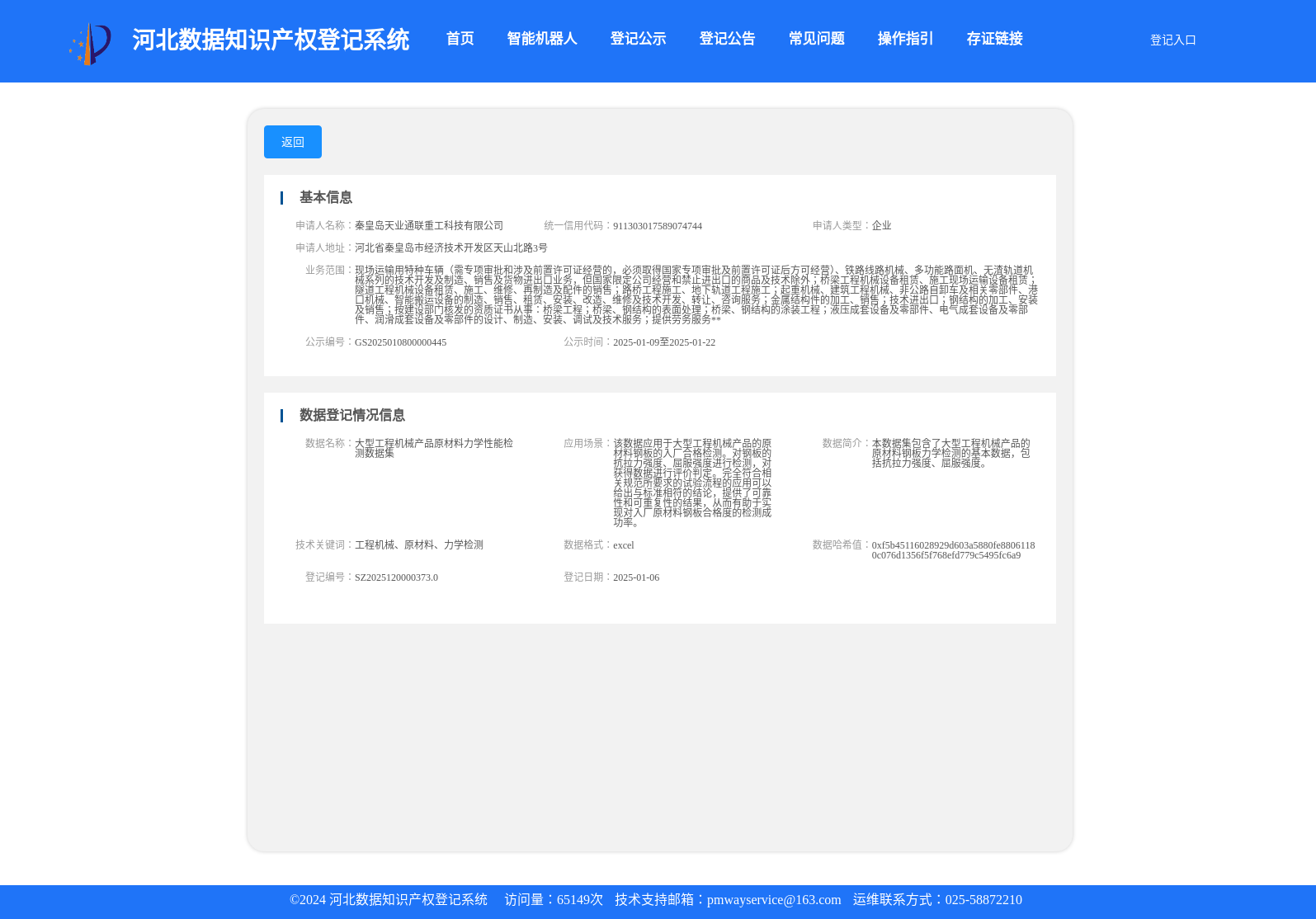Open the 智能机器人 menu item
Screen dimensions: 1316x919
541,39
